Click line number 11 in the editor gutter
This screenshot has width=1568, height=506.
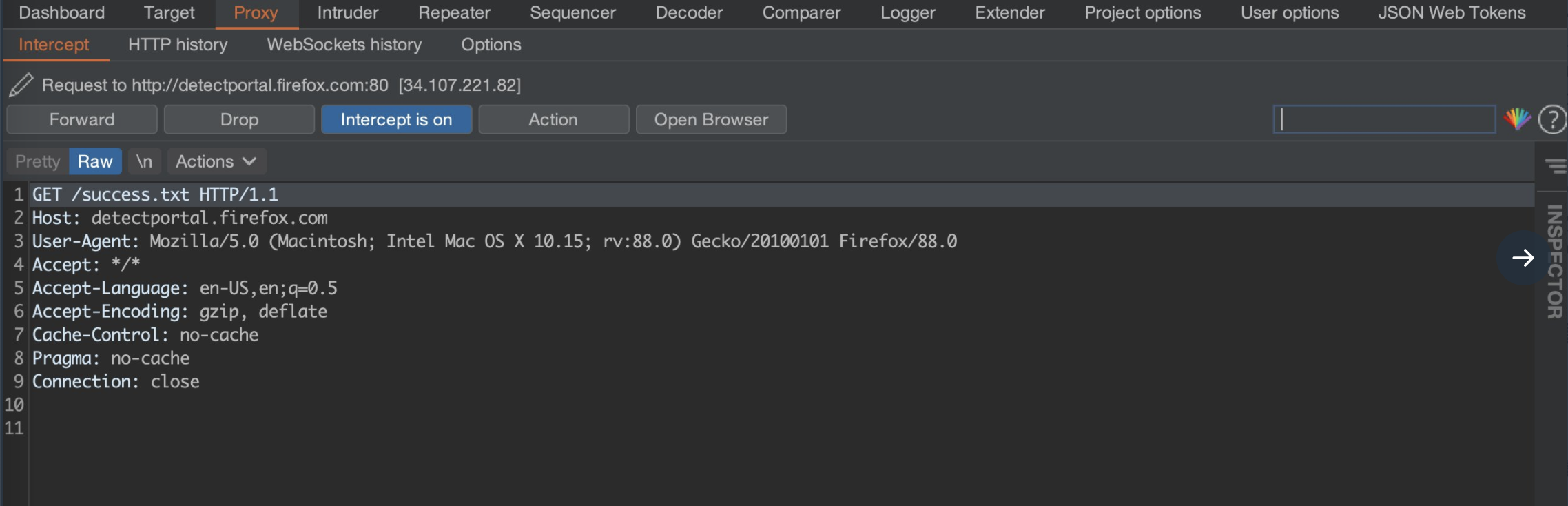14,428
